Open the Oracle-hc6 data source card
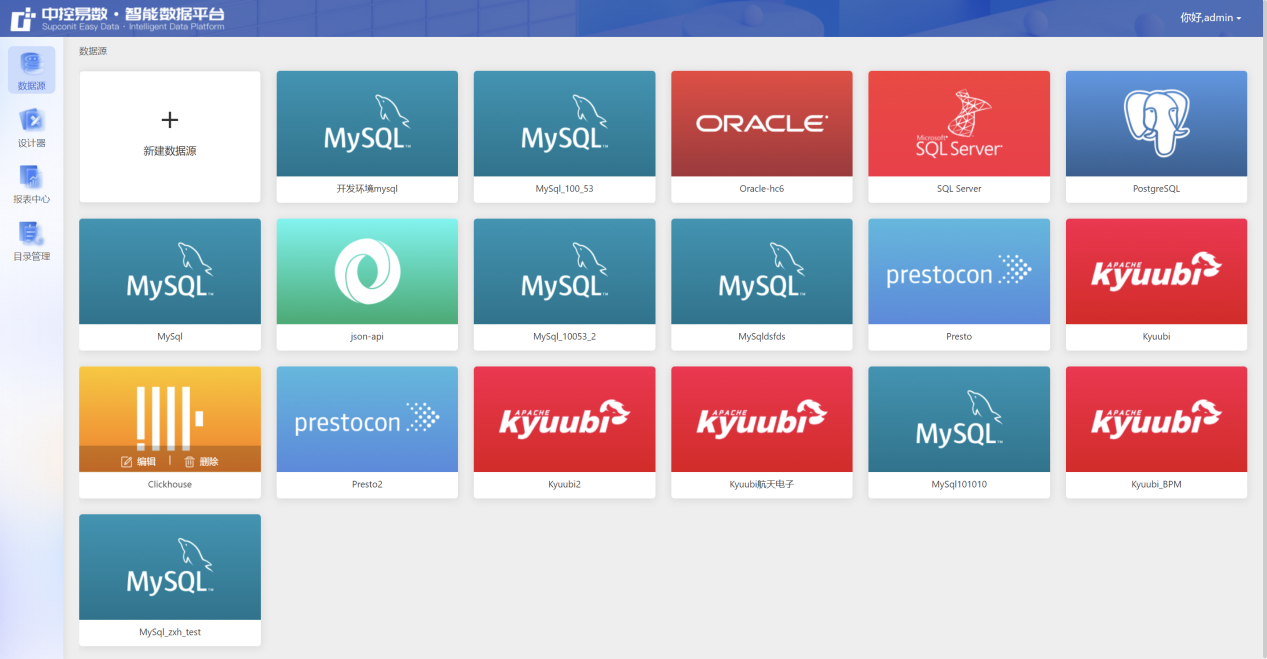The image size is (1267, 659). point(761,136)
